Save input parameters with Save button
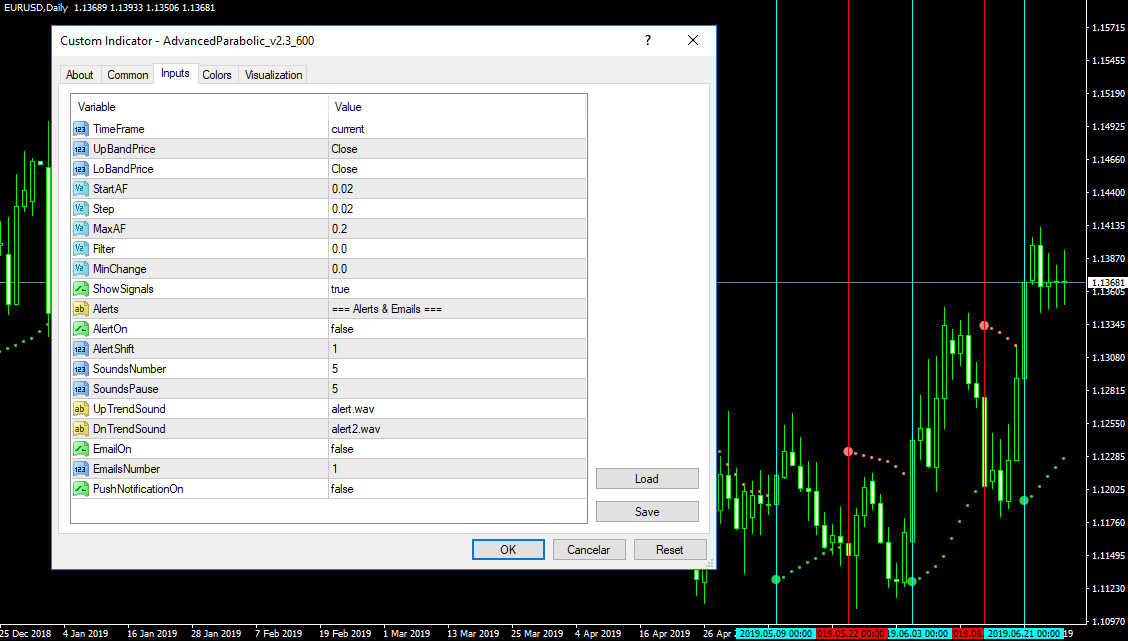The image size is (1128, 641). [x=647, y=512]
